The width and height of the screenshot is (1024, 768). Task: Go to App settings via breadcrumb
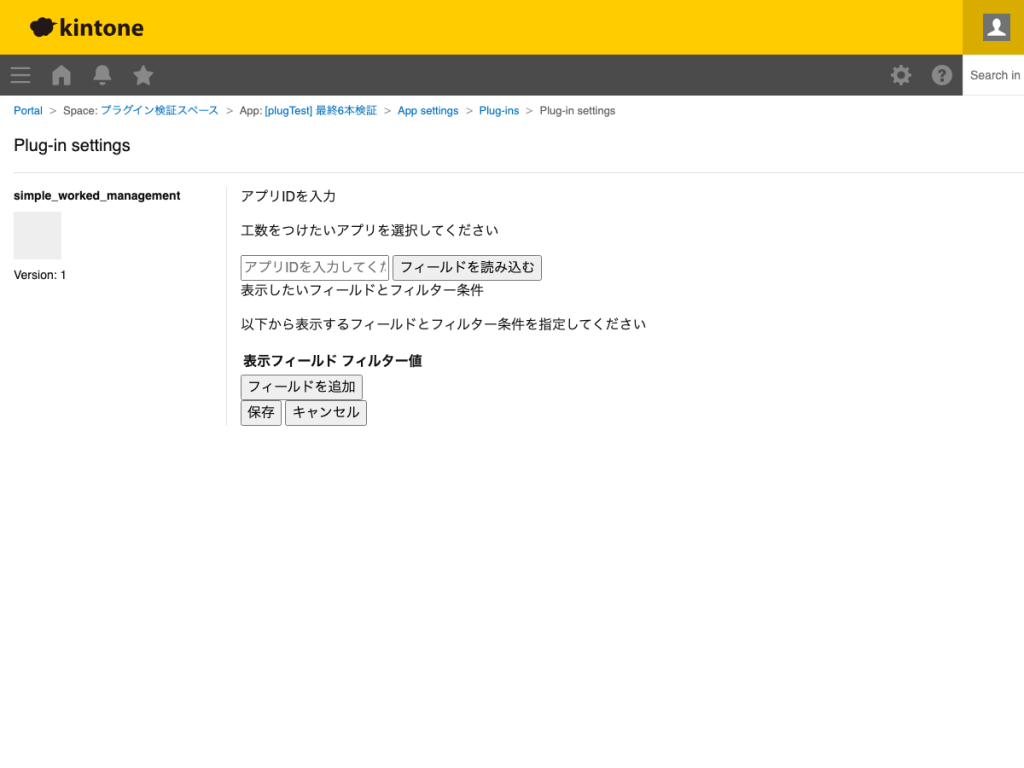click(x=428, y=110)
